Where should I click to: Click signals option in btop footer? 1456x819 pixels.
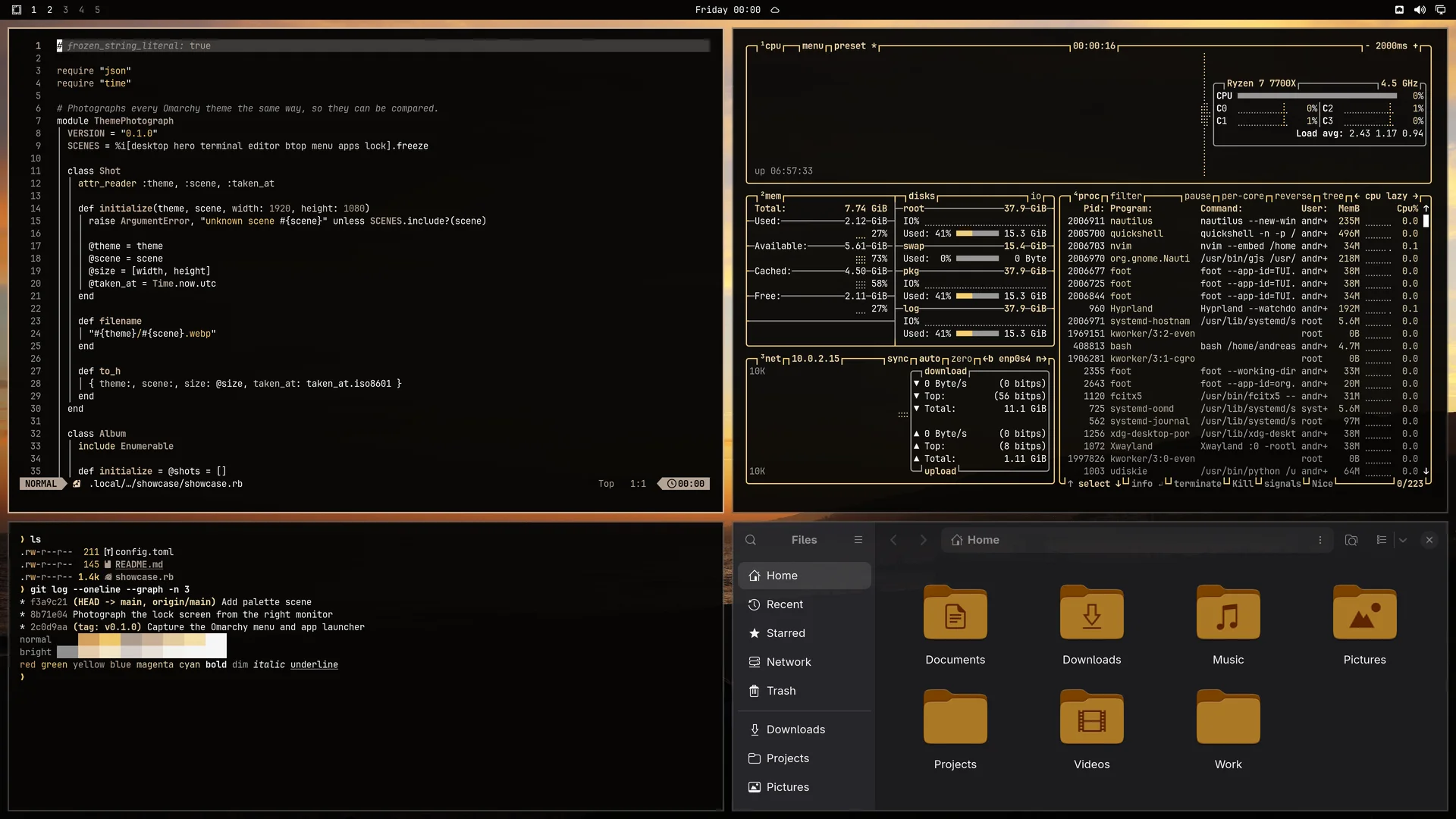pos(1282,484)
